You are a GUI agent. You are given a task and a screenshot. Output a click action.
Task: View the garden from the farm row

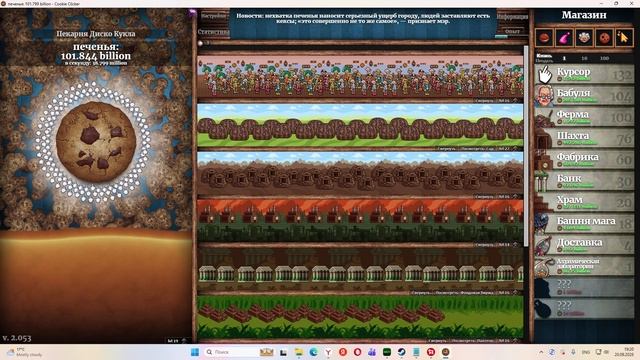coord(478,149)
